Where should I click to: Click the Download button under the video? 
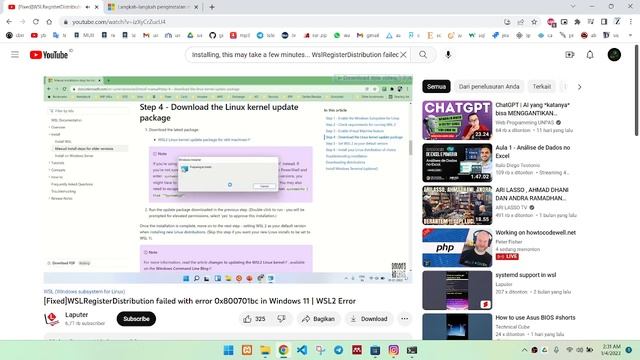click(368, 319)
